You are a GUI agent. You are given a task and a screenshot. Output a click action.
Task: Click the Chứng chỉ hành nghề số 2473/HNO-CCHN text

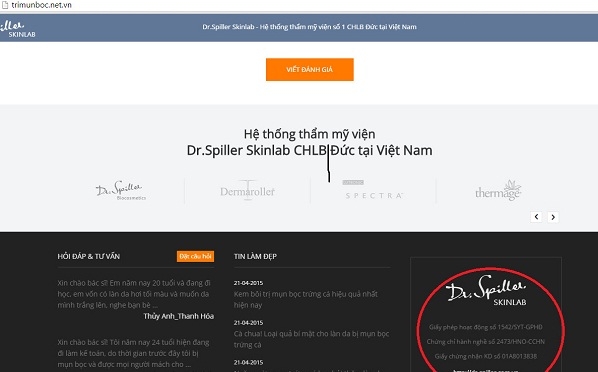(485, 341)
